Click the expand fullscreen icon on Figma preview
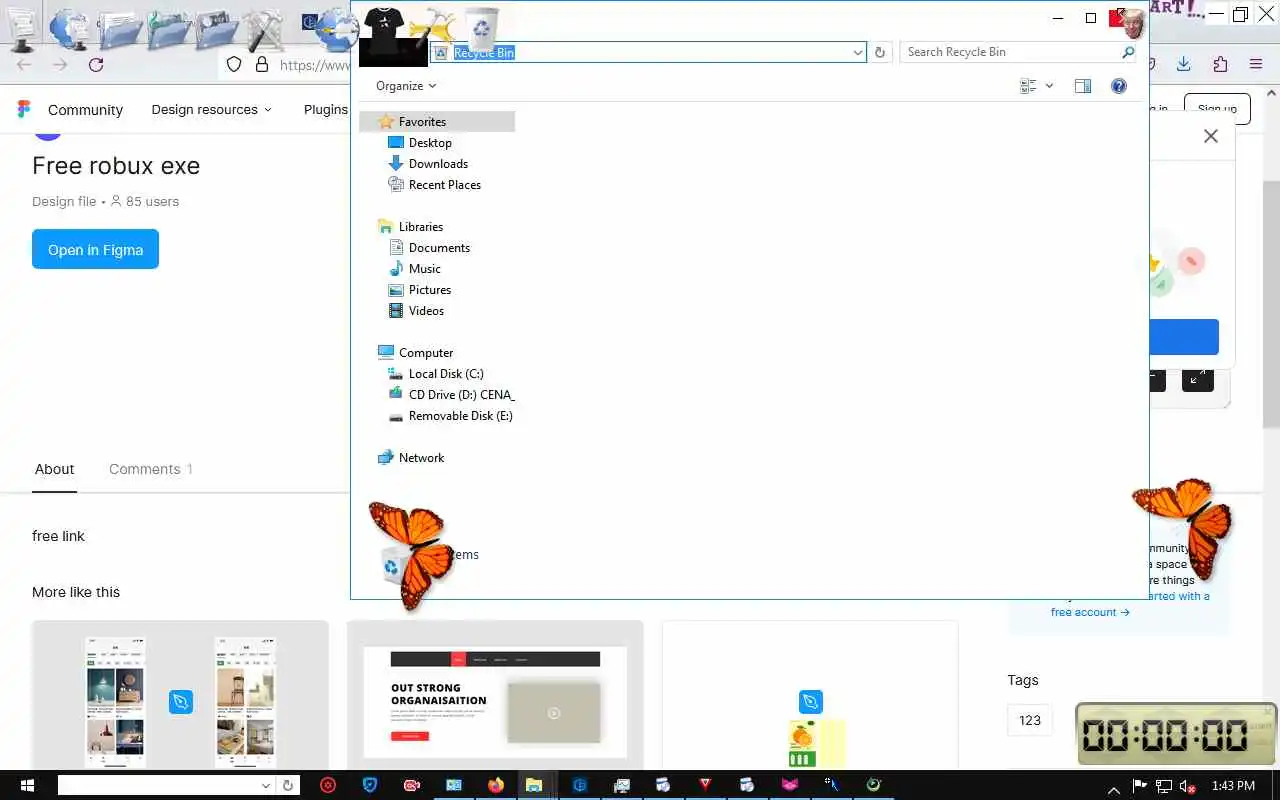This screenshot has height=800, width=1280. (1198, 379)
